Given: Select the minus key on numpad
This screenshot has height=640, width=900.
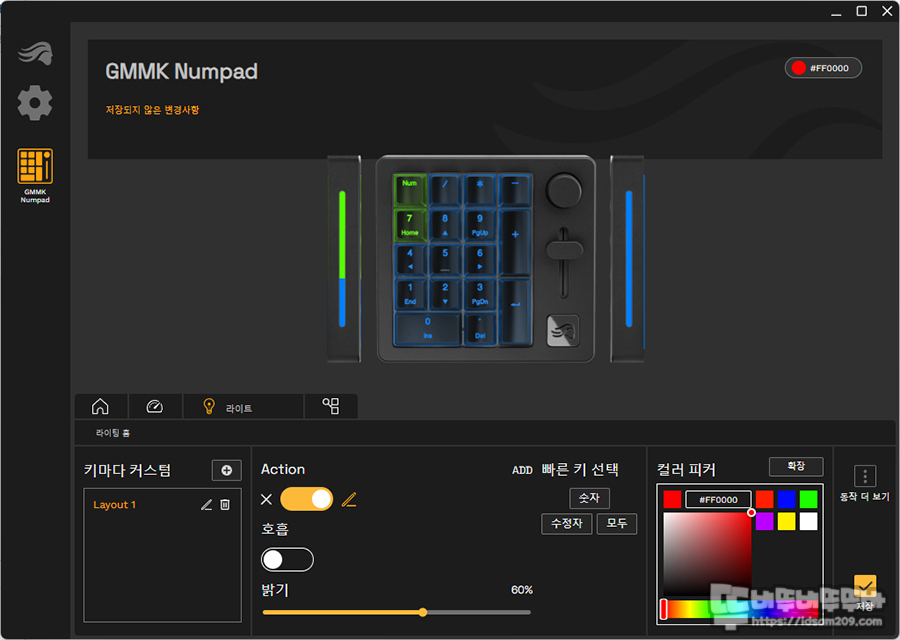Looking at the screenshot, I should tap(515, 189).
